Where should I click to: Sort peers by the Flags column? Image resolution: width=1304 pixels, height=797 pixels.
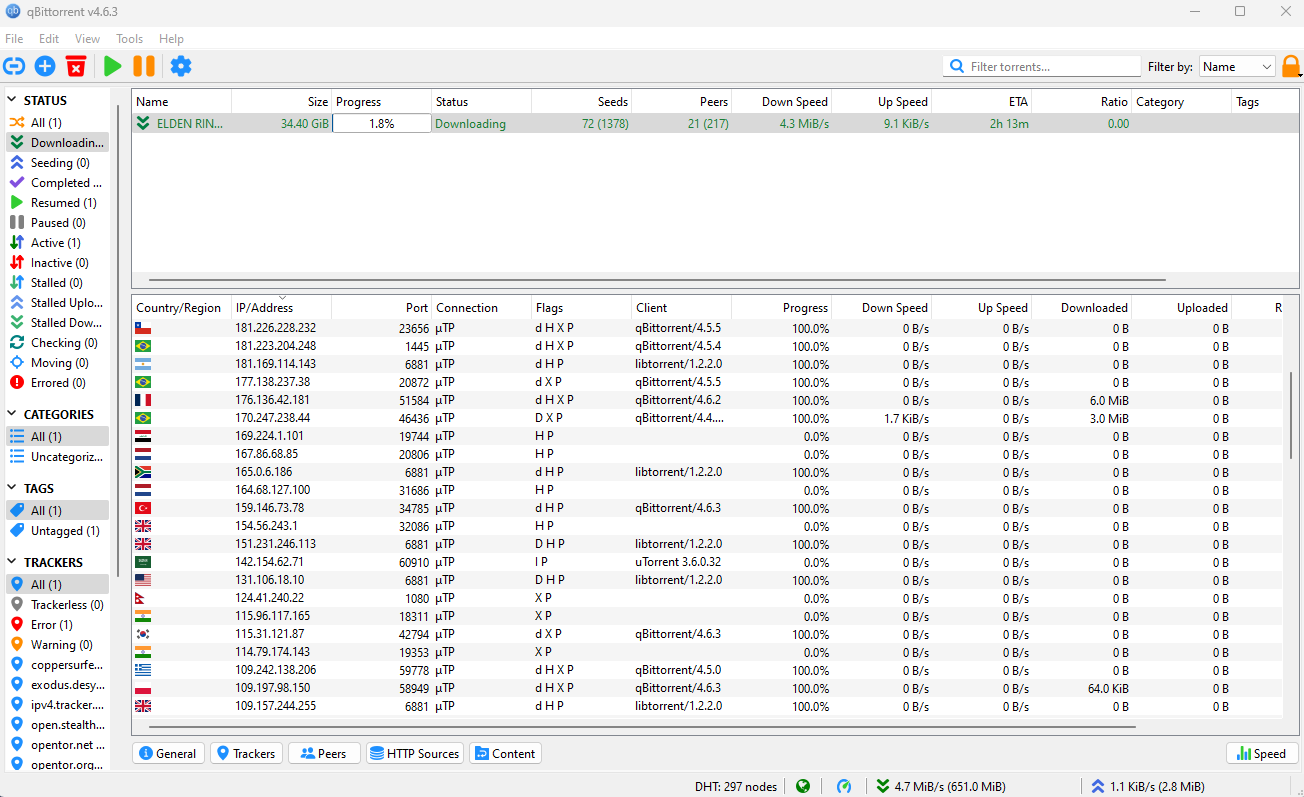581,308
